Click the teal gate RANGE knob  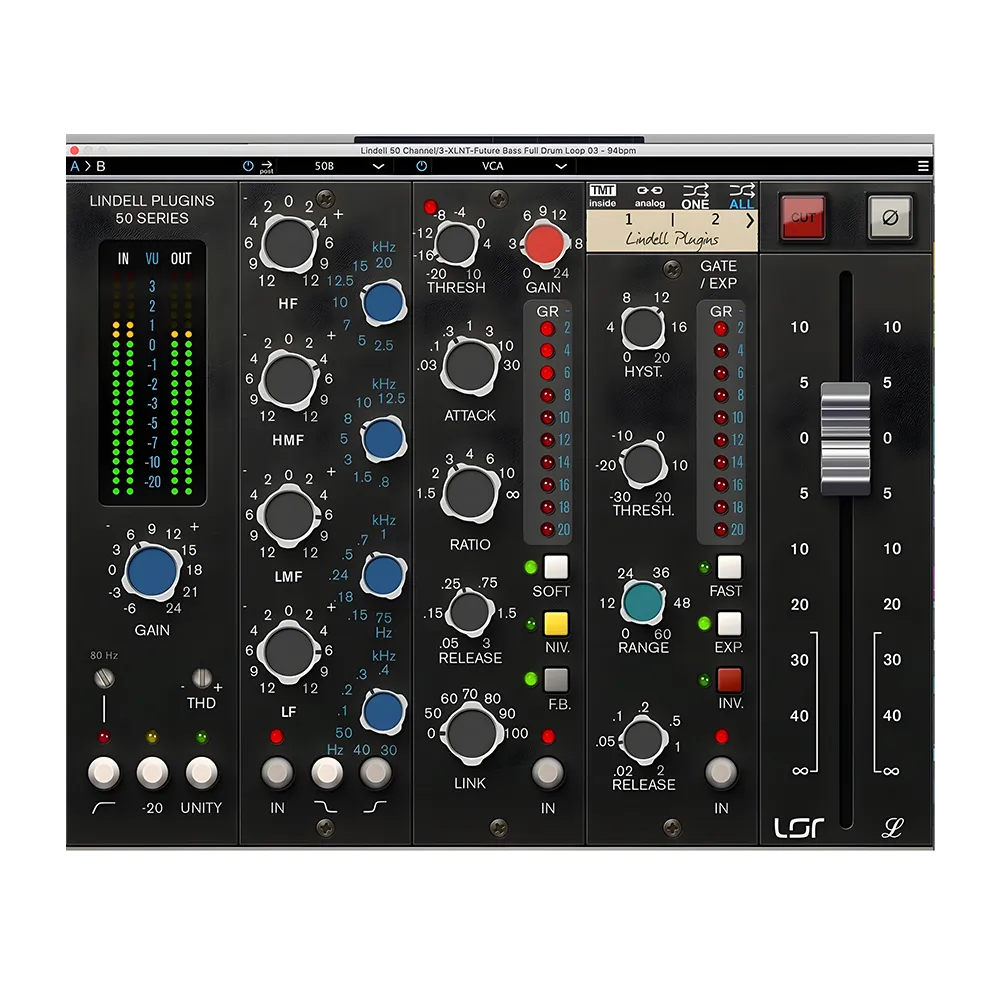tap(643, 601)
